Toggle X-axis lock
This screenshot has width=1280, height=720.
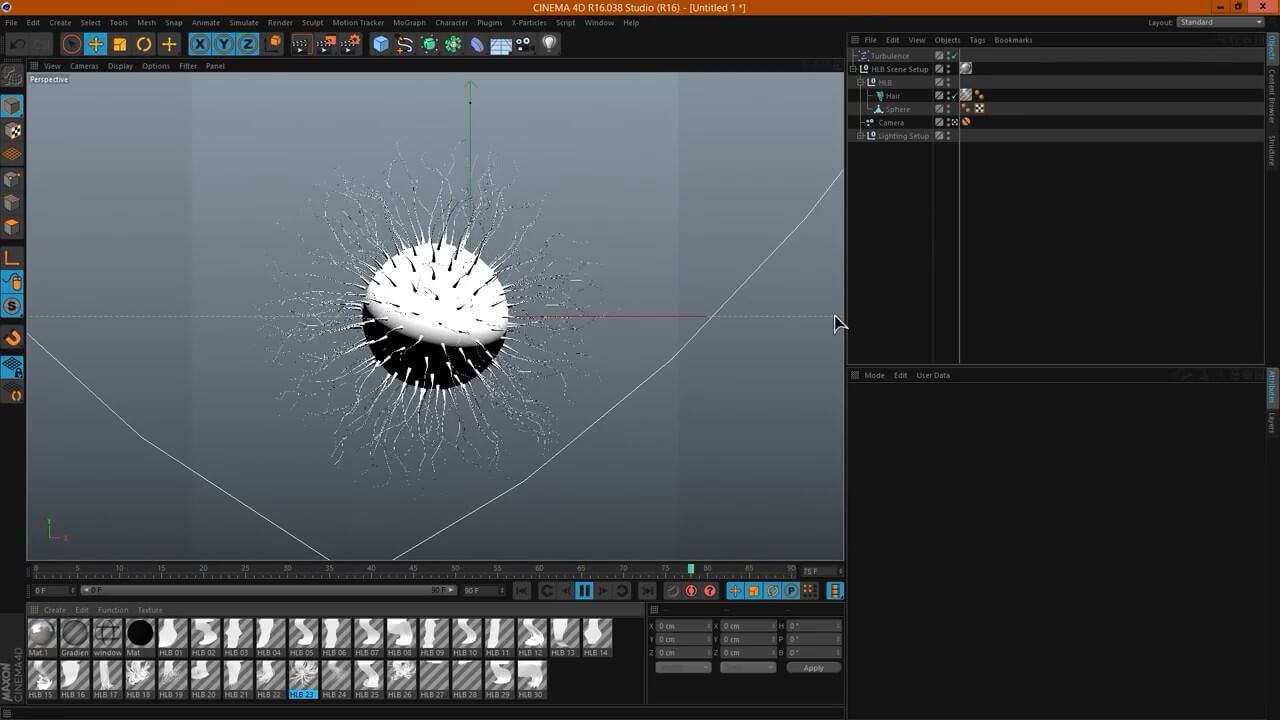tap(200, 44)
